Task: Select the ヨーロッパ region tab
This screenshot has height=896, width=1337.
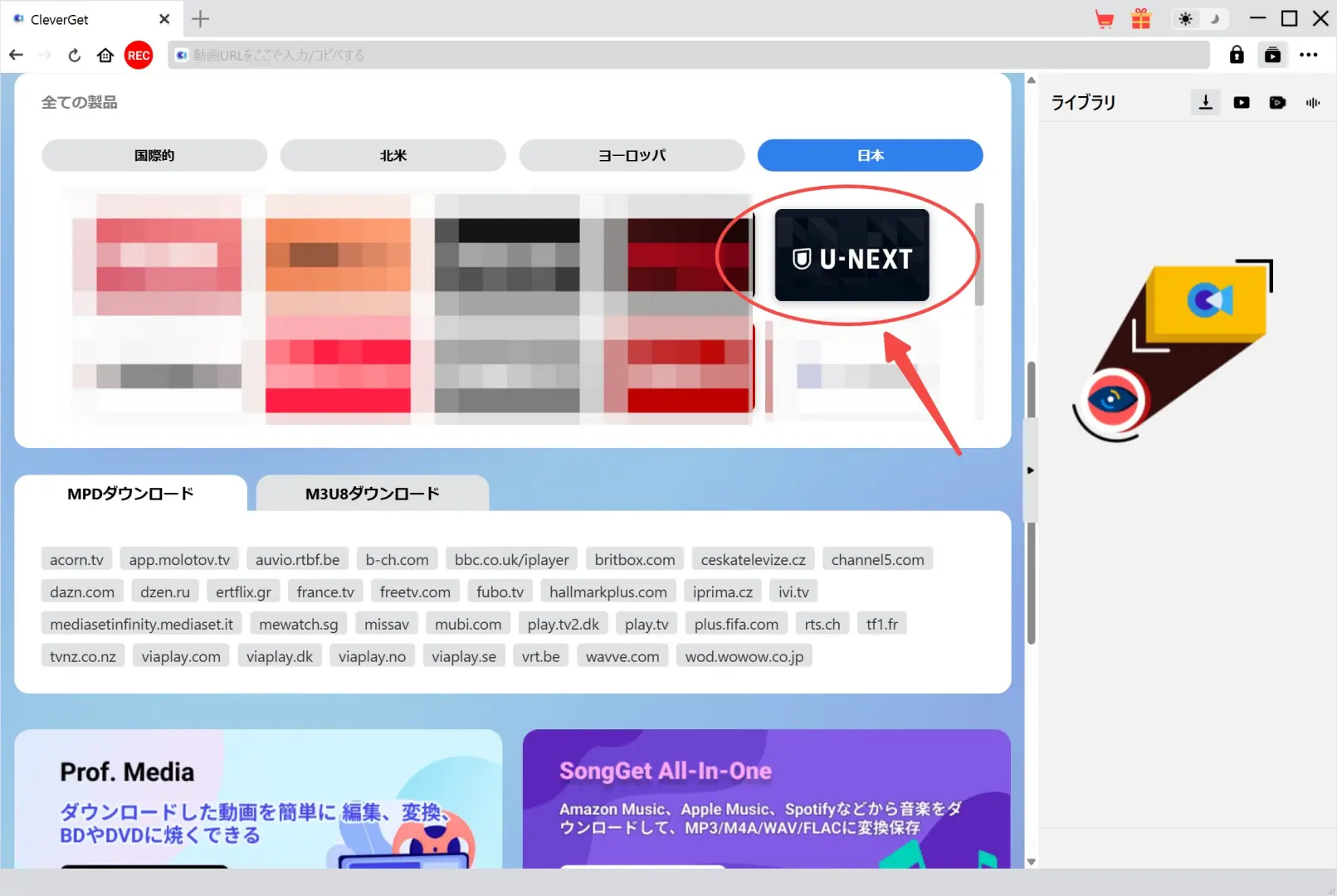Action: [632, 155]
